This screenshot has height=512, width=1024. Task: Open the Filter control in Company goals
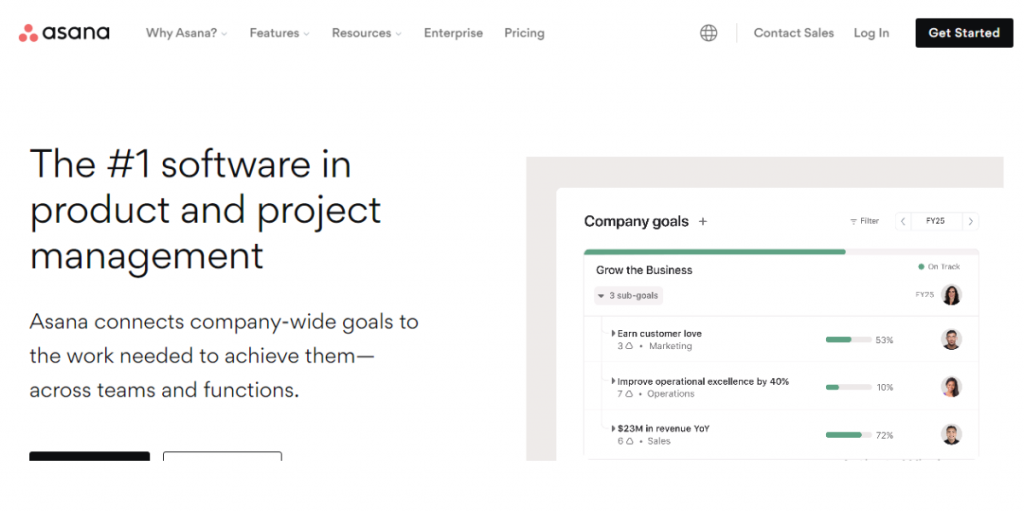pos(864,221)
